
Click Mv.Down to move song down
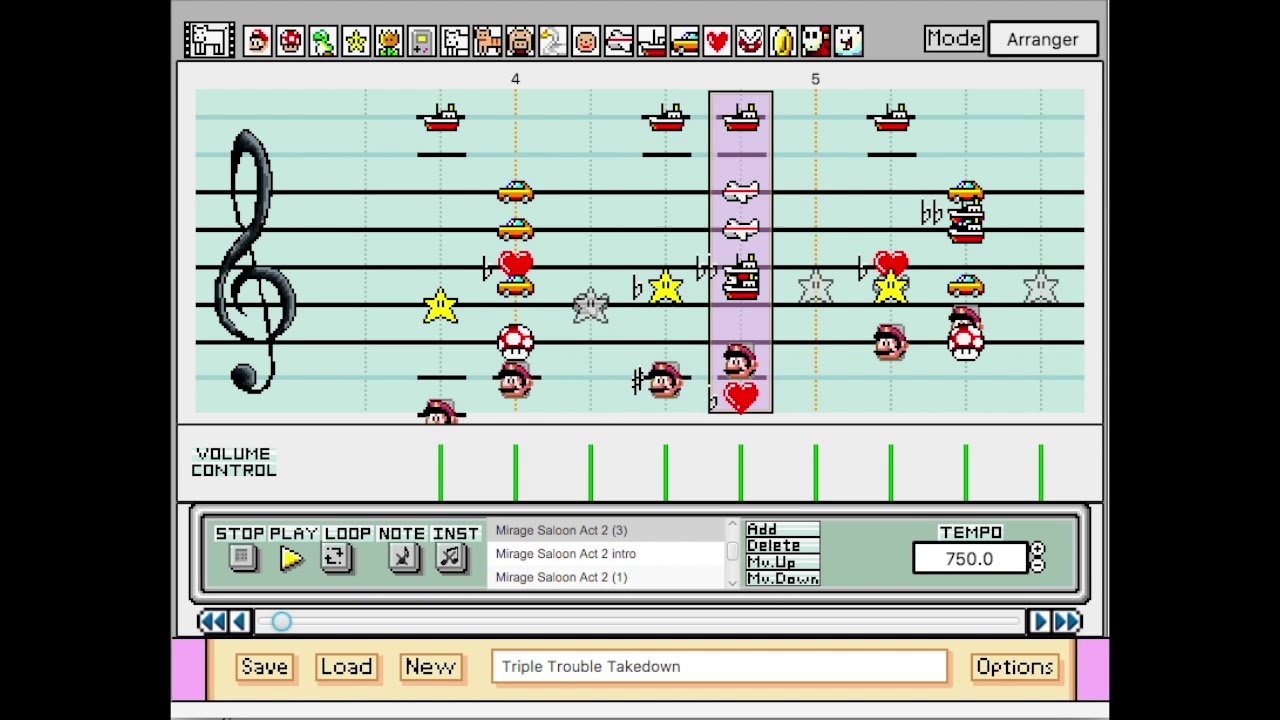tap(782, 579)
